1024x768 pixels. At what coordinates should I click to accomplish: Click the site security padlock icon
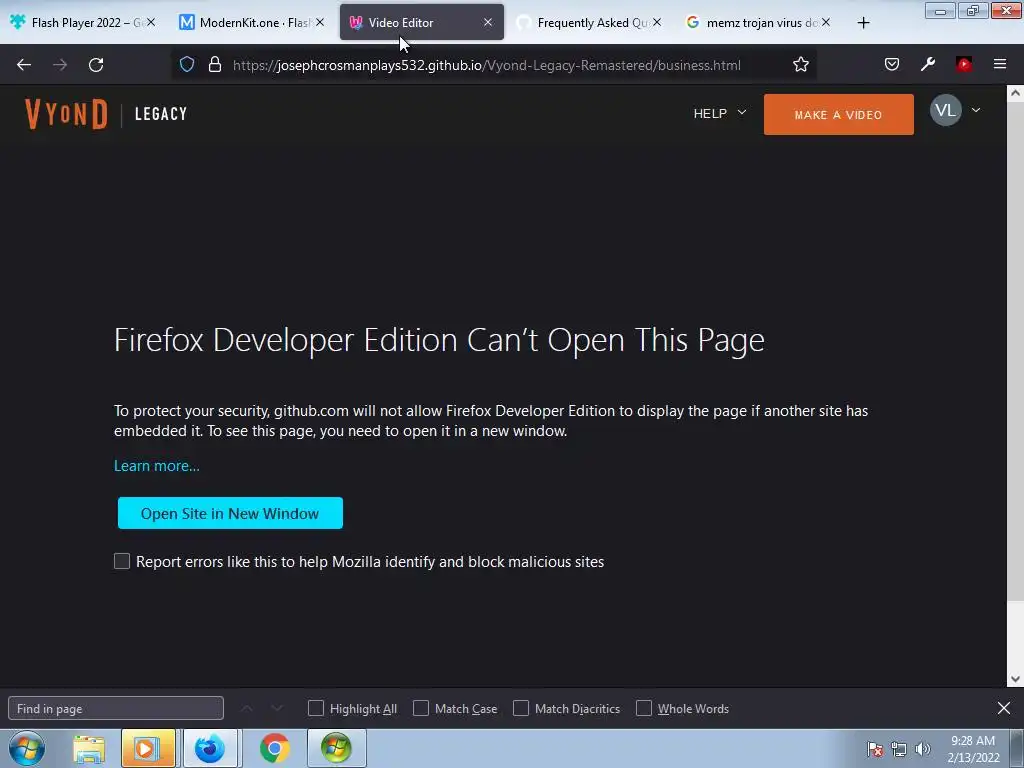[215, 65]
